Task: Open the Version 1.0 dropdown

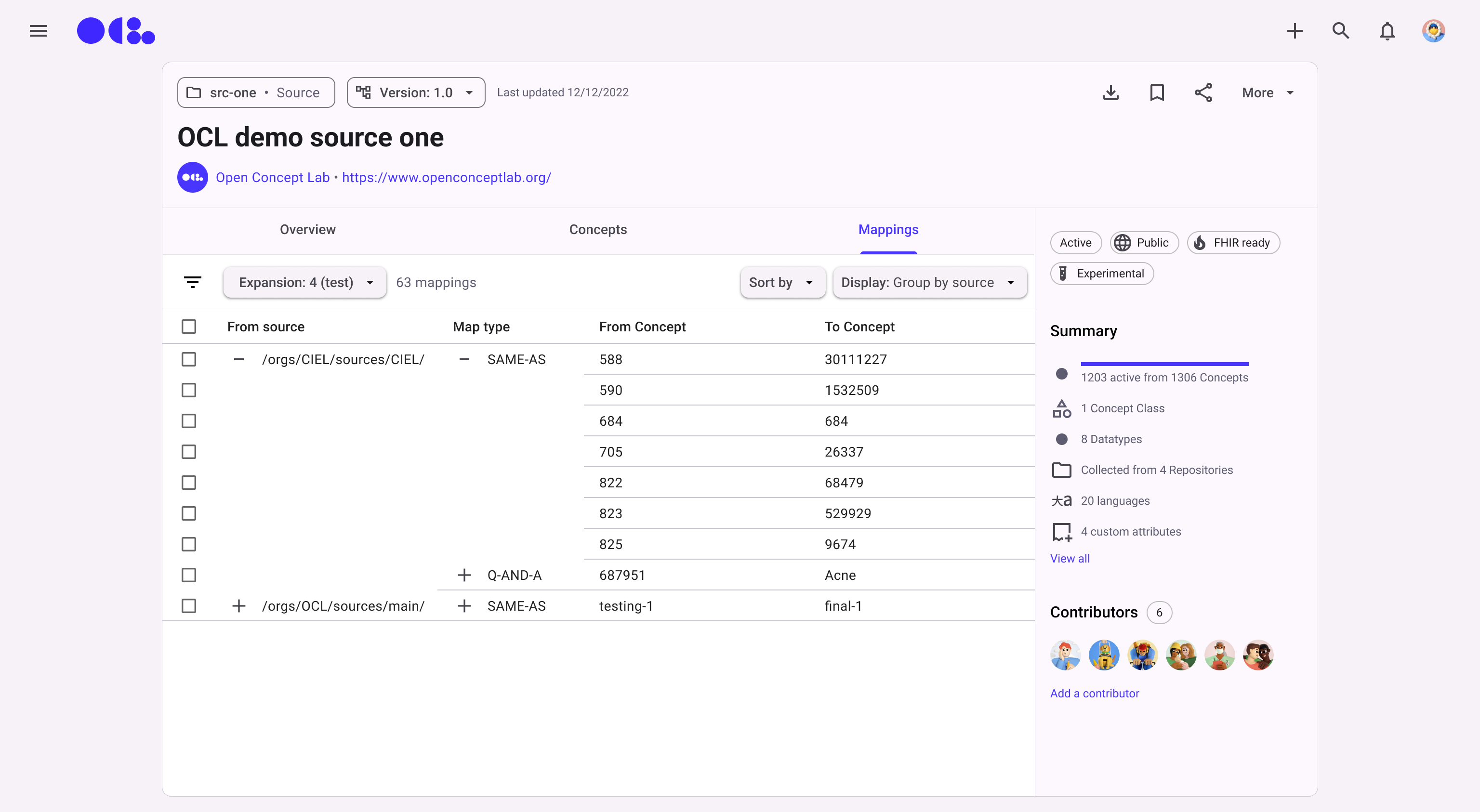Action: coord(416,92)
